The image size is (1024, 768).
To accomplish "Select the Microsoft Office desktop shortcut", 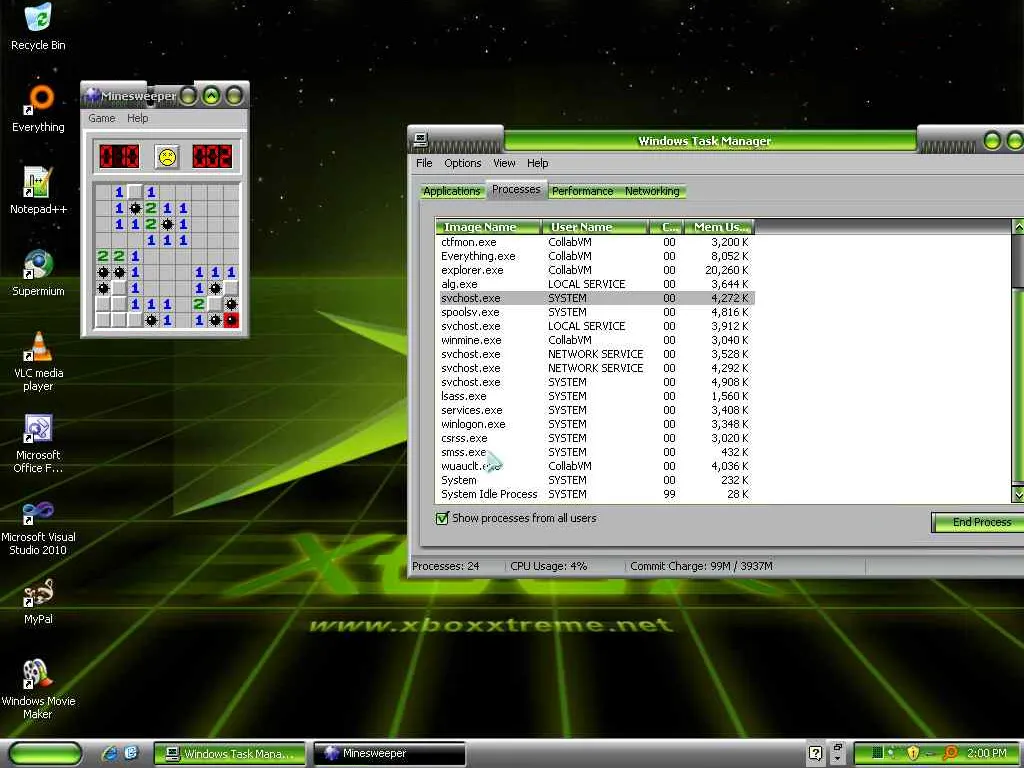I will coord(38,428).
